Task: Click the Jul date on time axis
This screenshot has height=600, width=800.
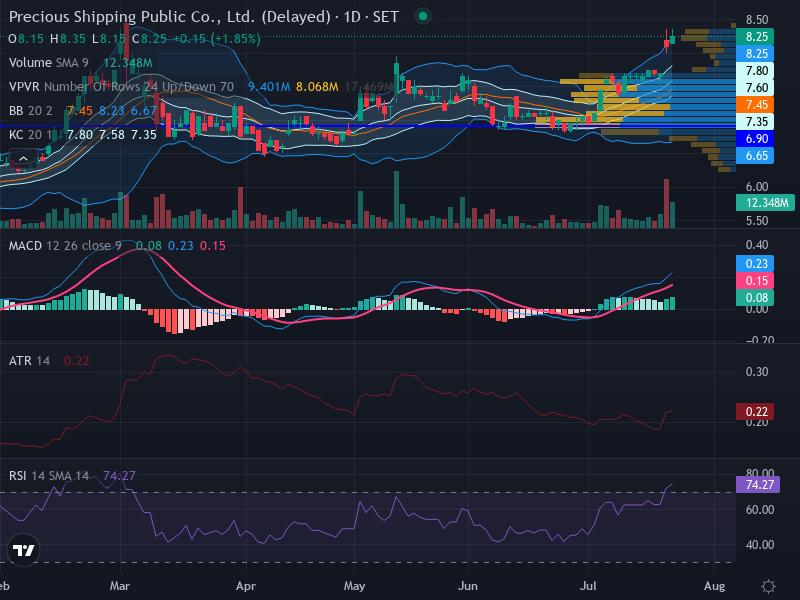Action: tap(588, 586)
